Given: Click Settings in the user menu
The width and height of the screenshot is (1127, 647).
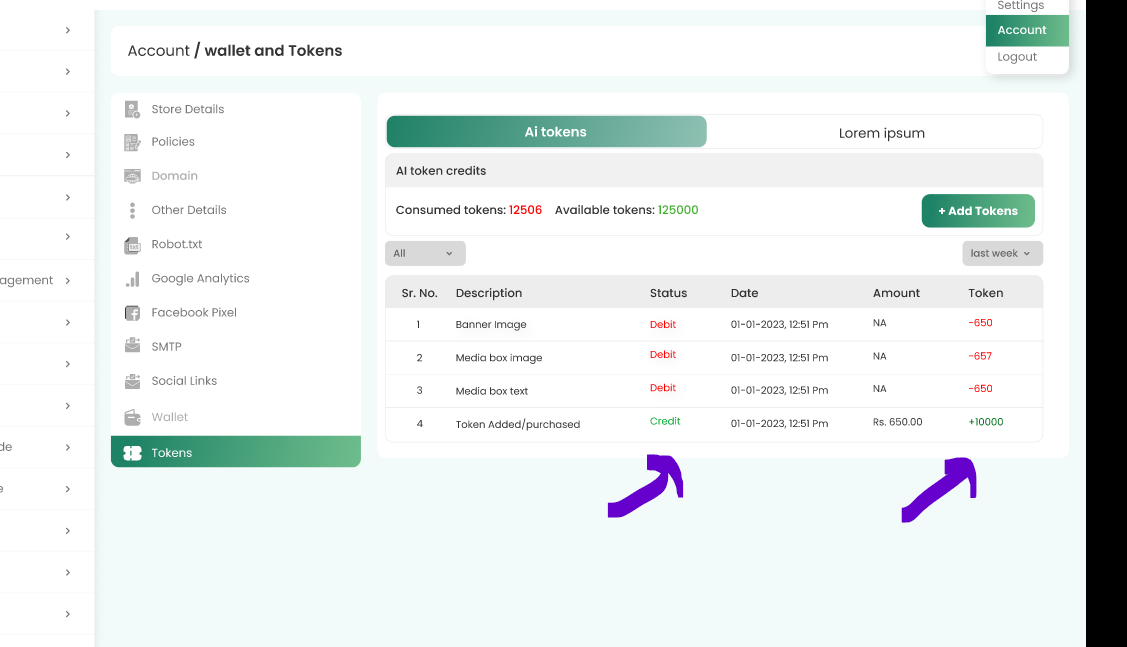Looking at the screenshot, I should 1021,6.
